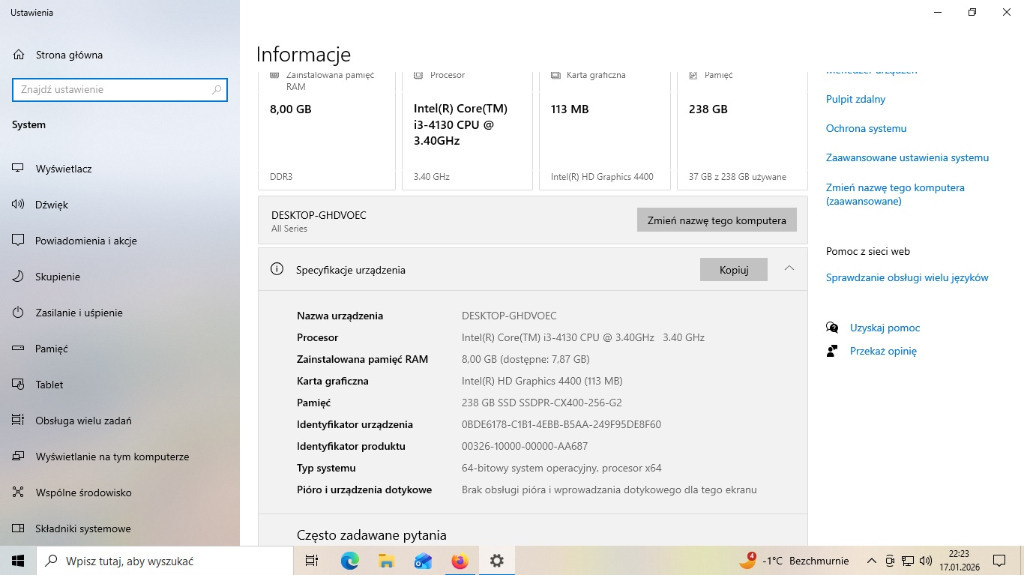
Task: Select the Tablet icon in sidebar
Action: pyautogui.click(x=18, y=384)
